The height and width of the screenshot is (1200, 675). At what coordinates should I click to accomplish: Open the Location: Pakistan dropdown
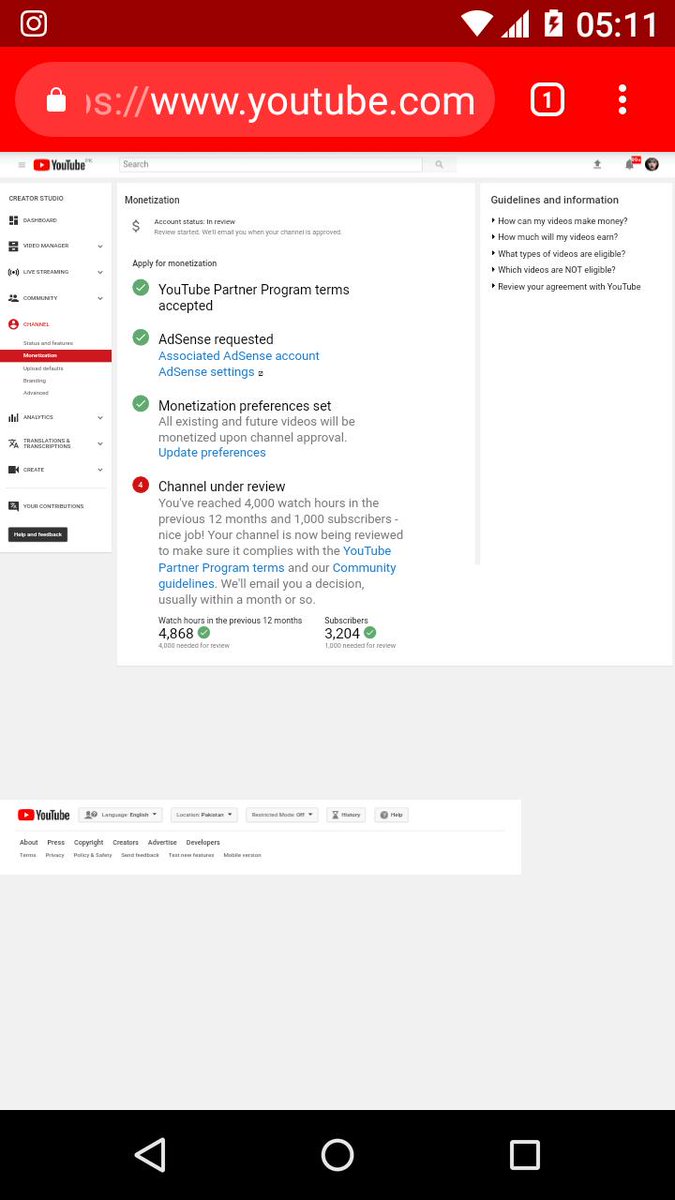tap(204, 815)
